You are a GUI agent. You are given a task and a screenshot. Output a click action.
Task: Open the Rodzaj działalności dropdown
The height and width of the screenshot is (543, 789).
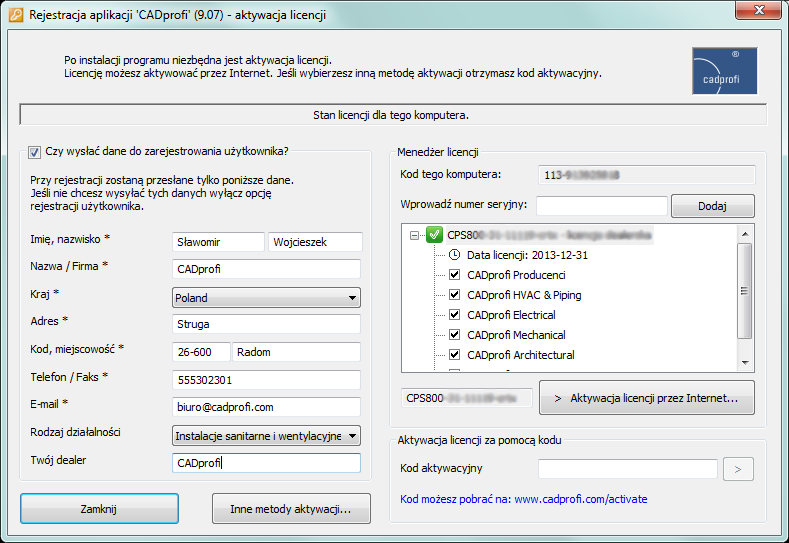(266, 436)
